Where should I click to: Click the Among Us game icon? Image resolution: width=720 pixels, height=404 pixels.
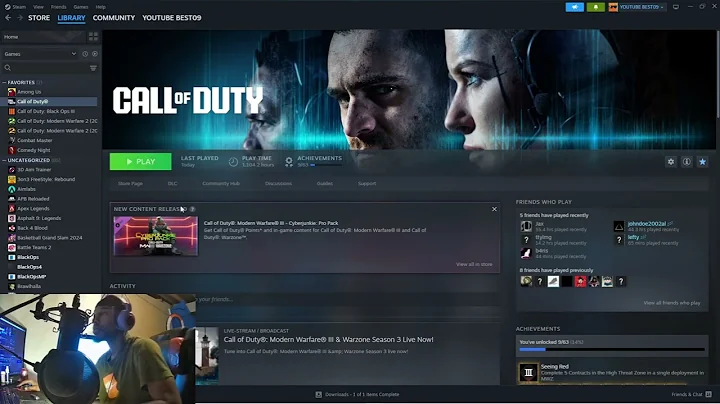click(12, 92)
